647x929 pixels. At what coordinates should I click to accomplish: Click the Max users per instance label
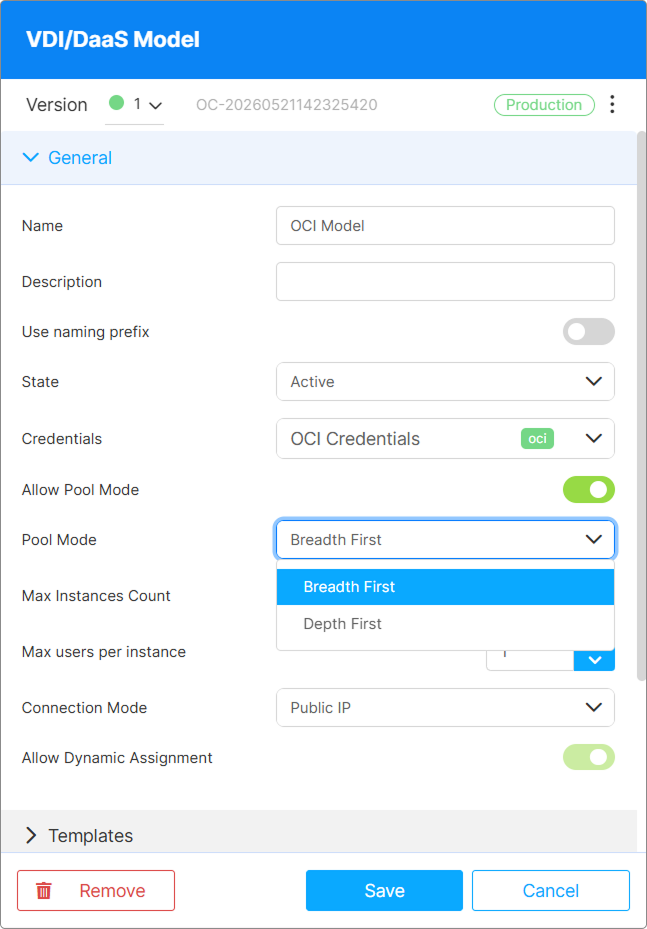pyautogui.click(x=104, y=652)
